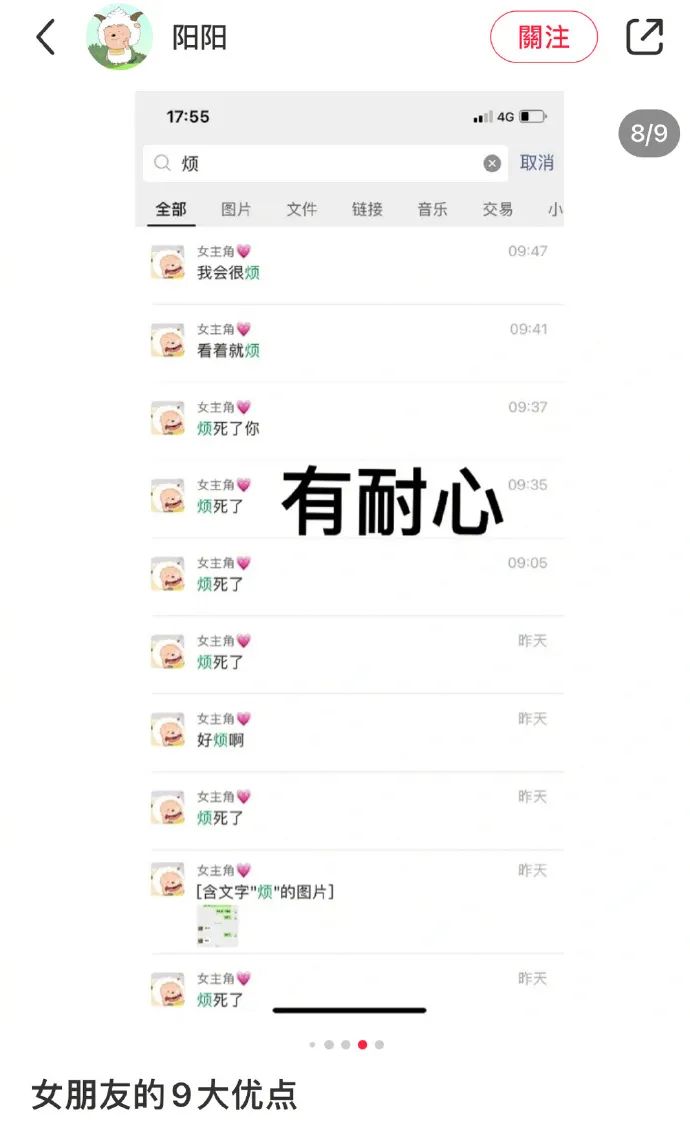The width and height of the screenshot is (690, 1128).
Task: Tap the back arrow icon
Action: coord(45,37)
